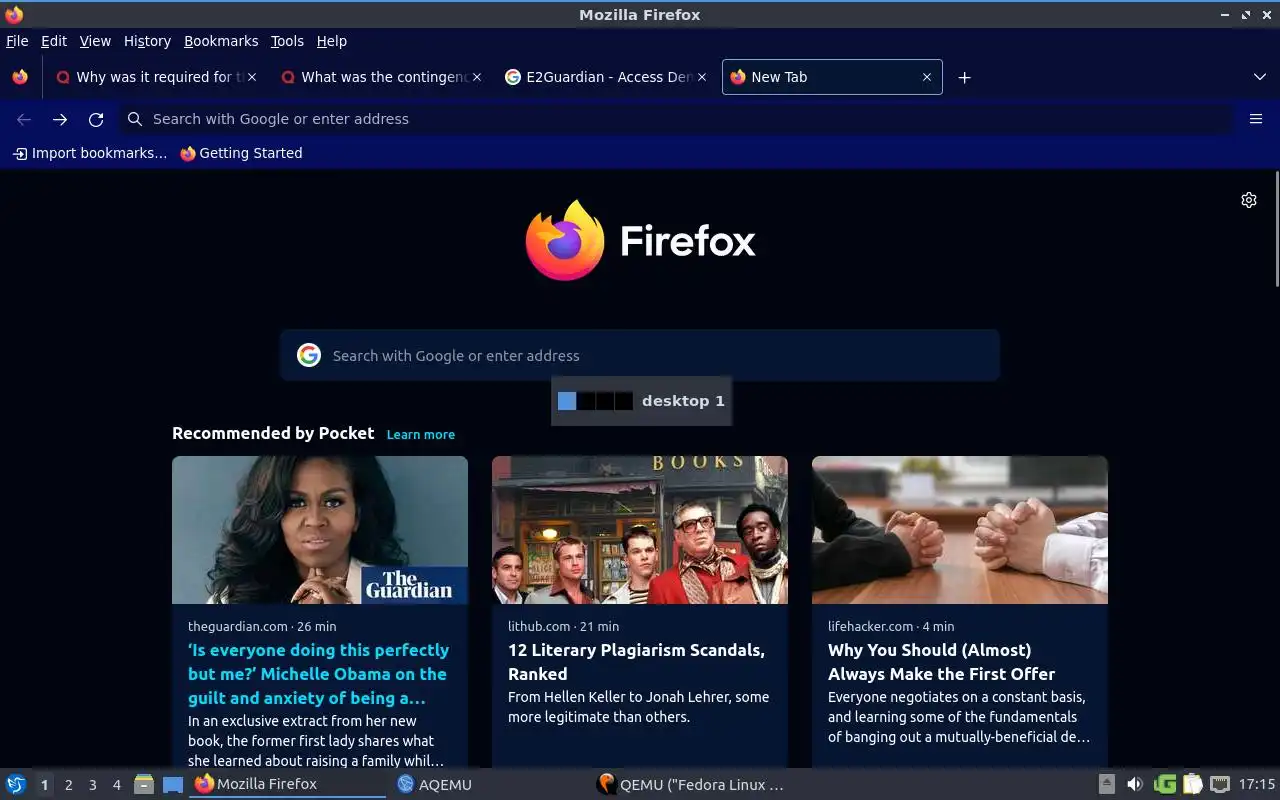Screen dimensions: 1280x800
Task: Open the clasped hands lifehacker article image
Action: [x=960, y=530]
